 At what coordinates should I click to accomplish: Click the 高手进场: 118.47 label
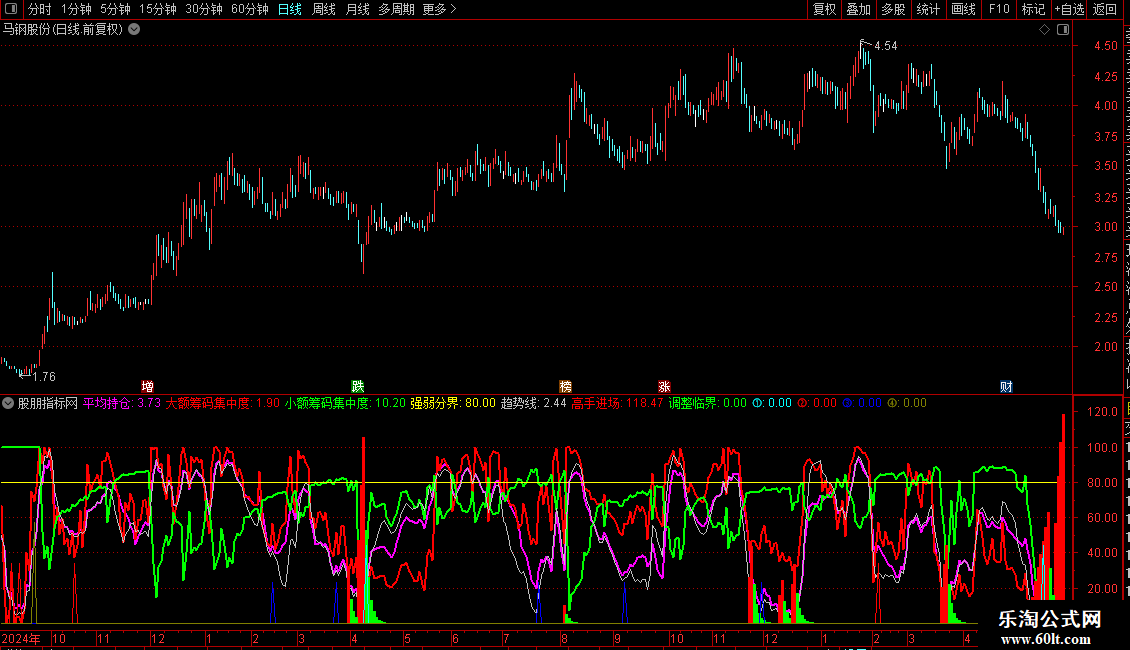(618, 404)
